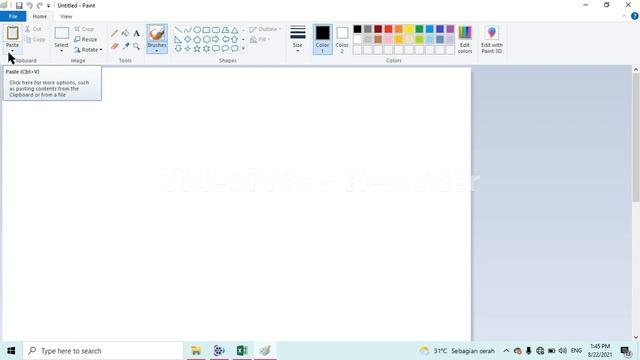
Task: Collapse the ribbon with chevron
Action: (624, 16)
